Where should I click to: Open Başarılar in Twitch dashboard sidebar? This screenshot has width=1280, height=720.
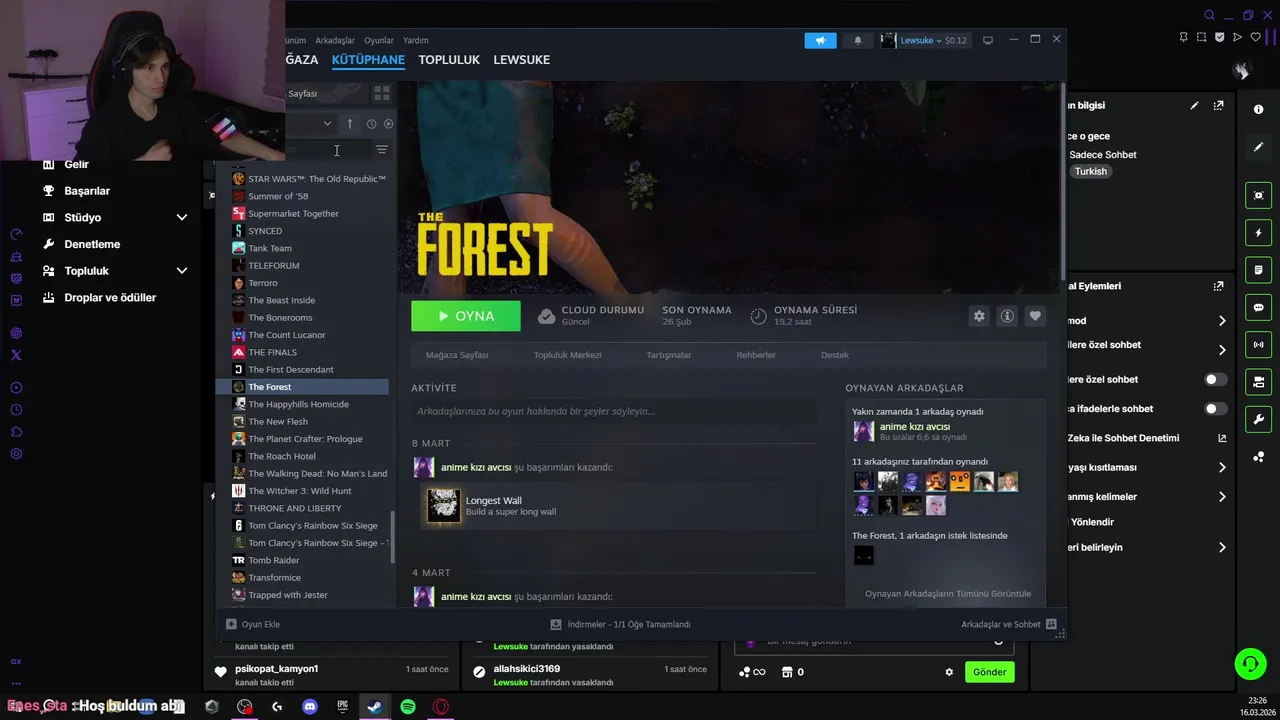pos(87,191)
